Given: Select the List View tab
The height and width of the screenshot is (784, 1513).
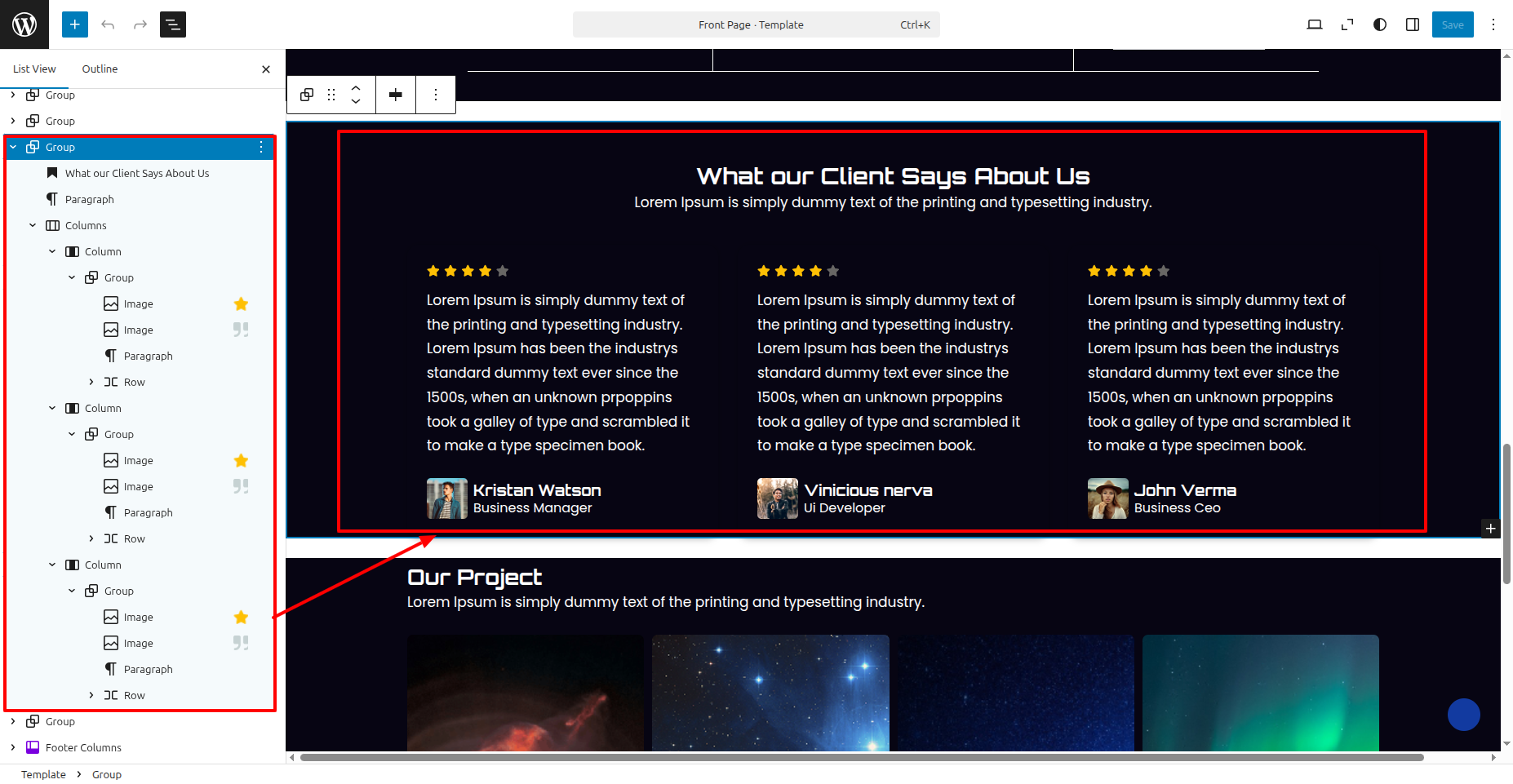Looking at the screenshot, I should (x=34, y=69).
